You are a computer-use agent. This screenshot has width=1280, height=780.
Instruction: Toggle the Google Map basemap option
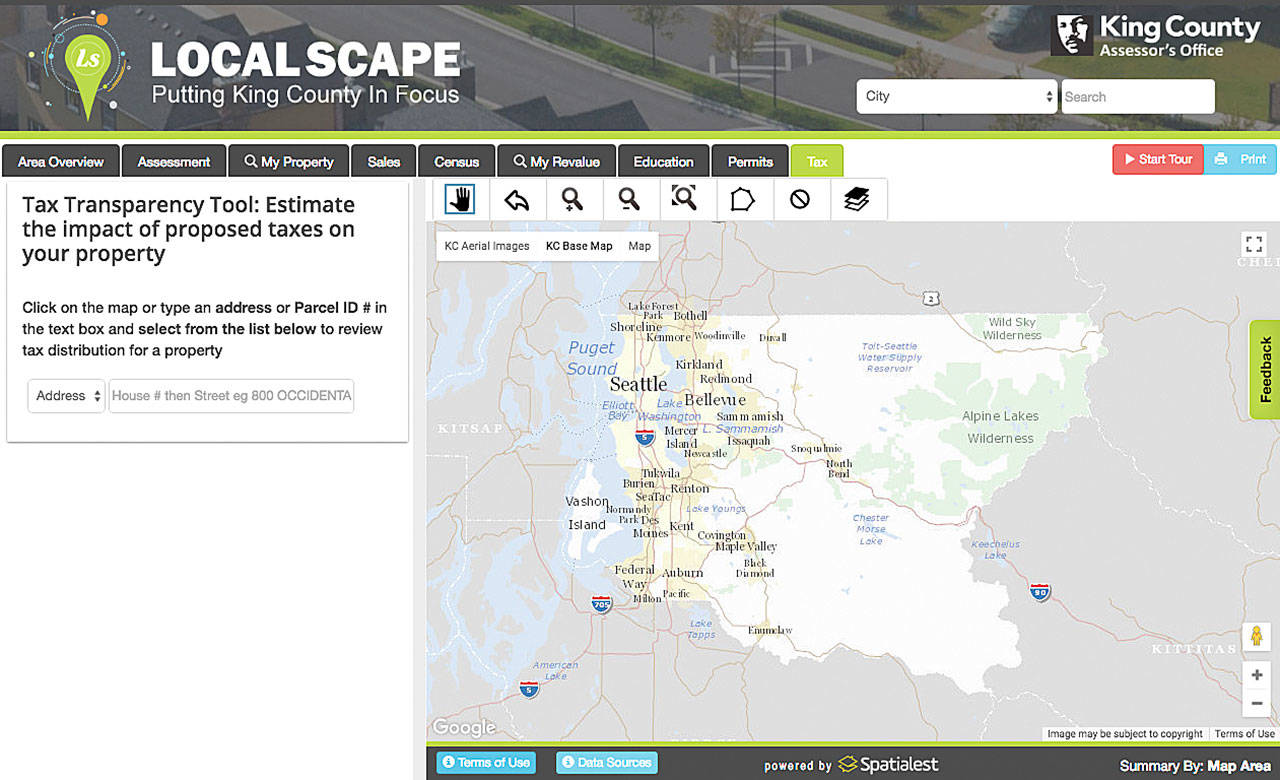tap(639, 245)
